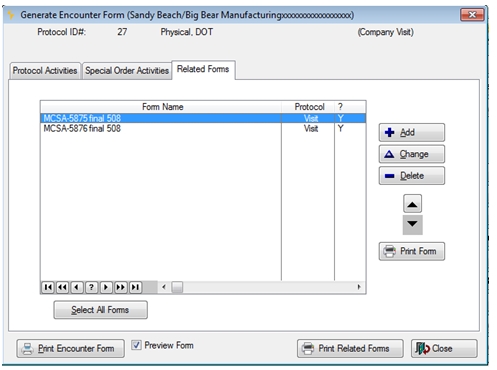Click the horizontal scrollbar left arrow
497x370 pixels.
click(x=164, y=287)
